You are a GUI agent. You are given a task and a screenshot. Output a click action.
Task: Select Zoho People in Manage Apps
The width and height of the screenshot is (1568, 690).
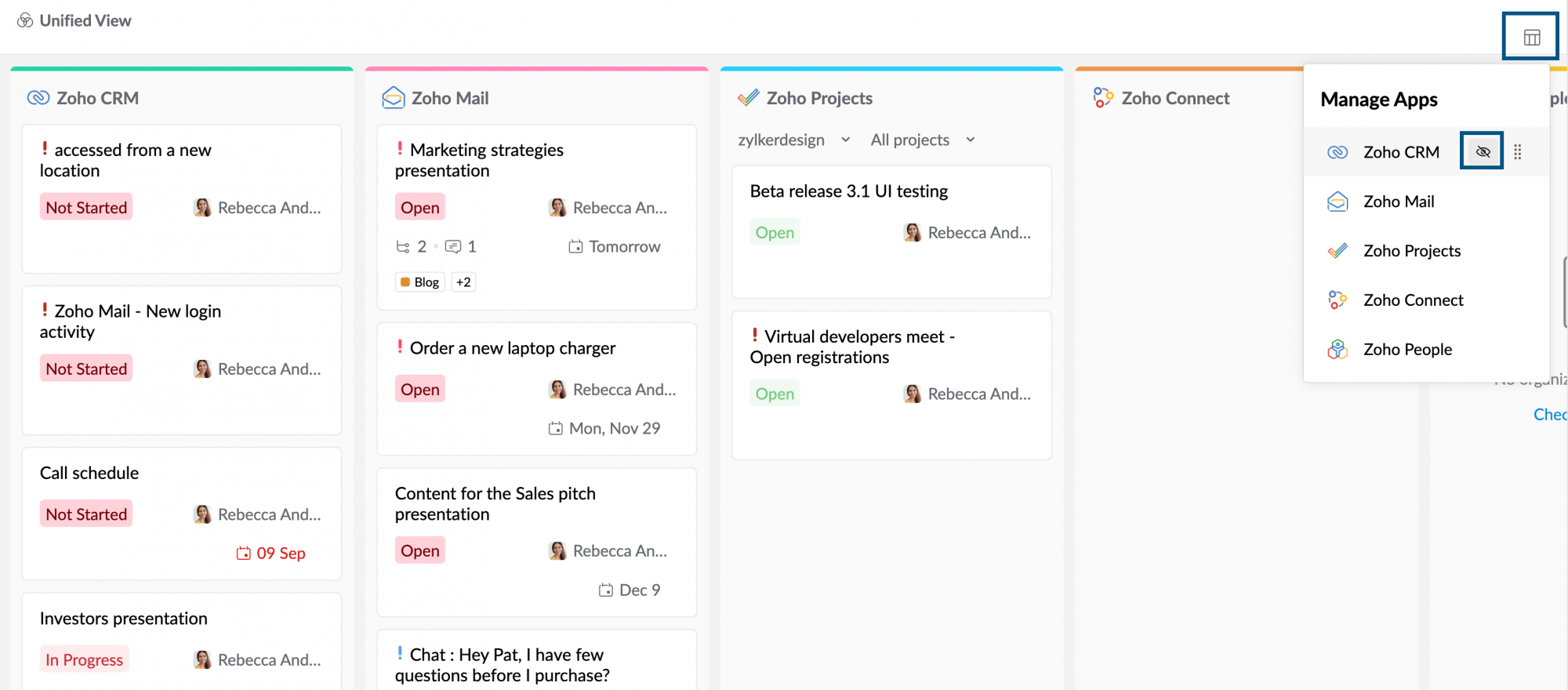coord(1407,350)
